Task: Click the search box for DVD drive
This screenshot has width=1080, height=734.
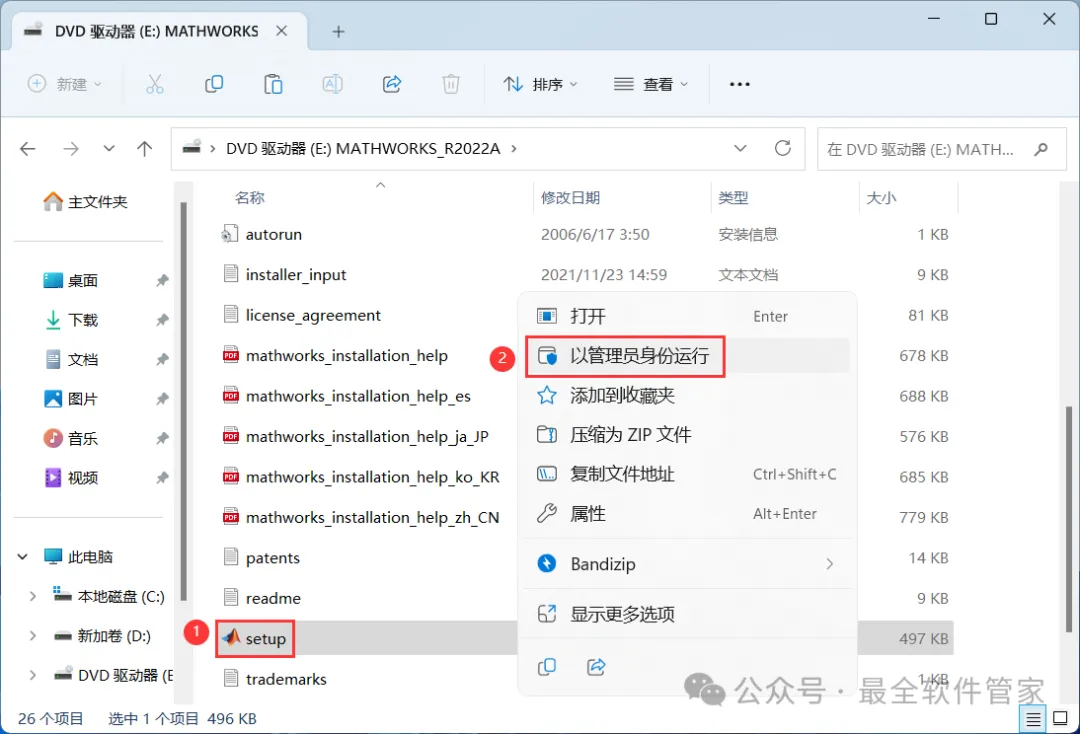Action: [942, 149]
